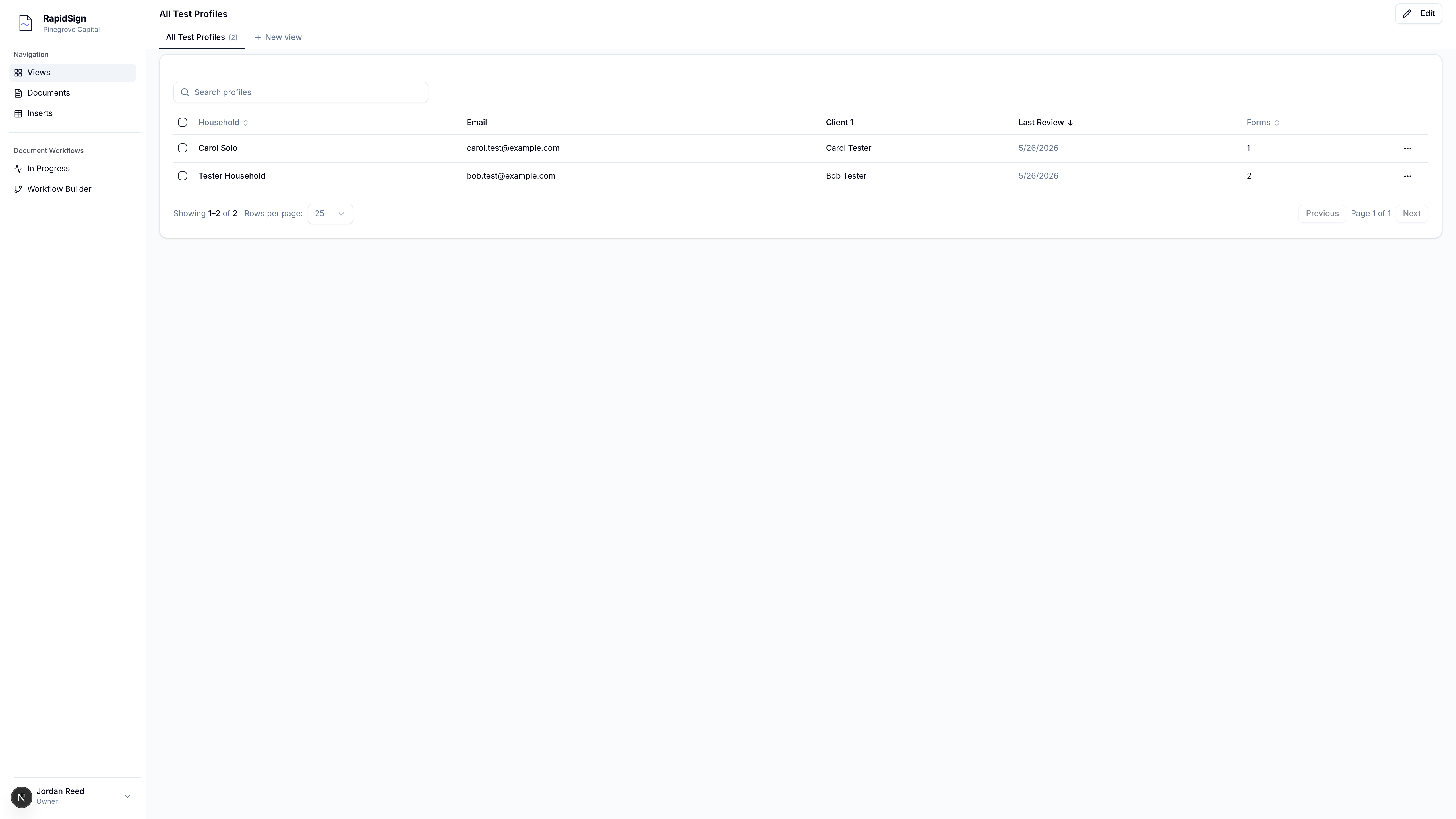The width and height of the screenshot is (1456, 819).
Task: Click the Forms count 1 cell
Action: click(x=1249, y=148)
